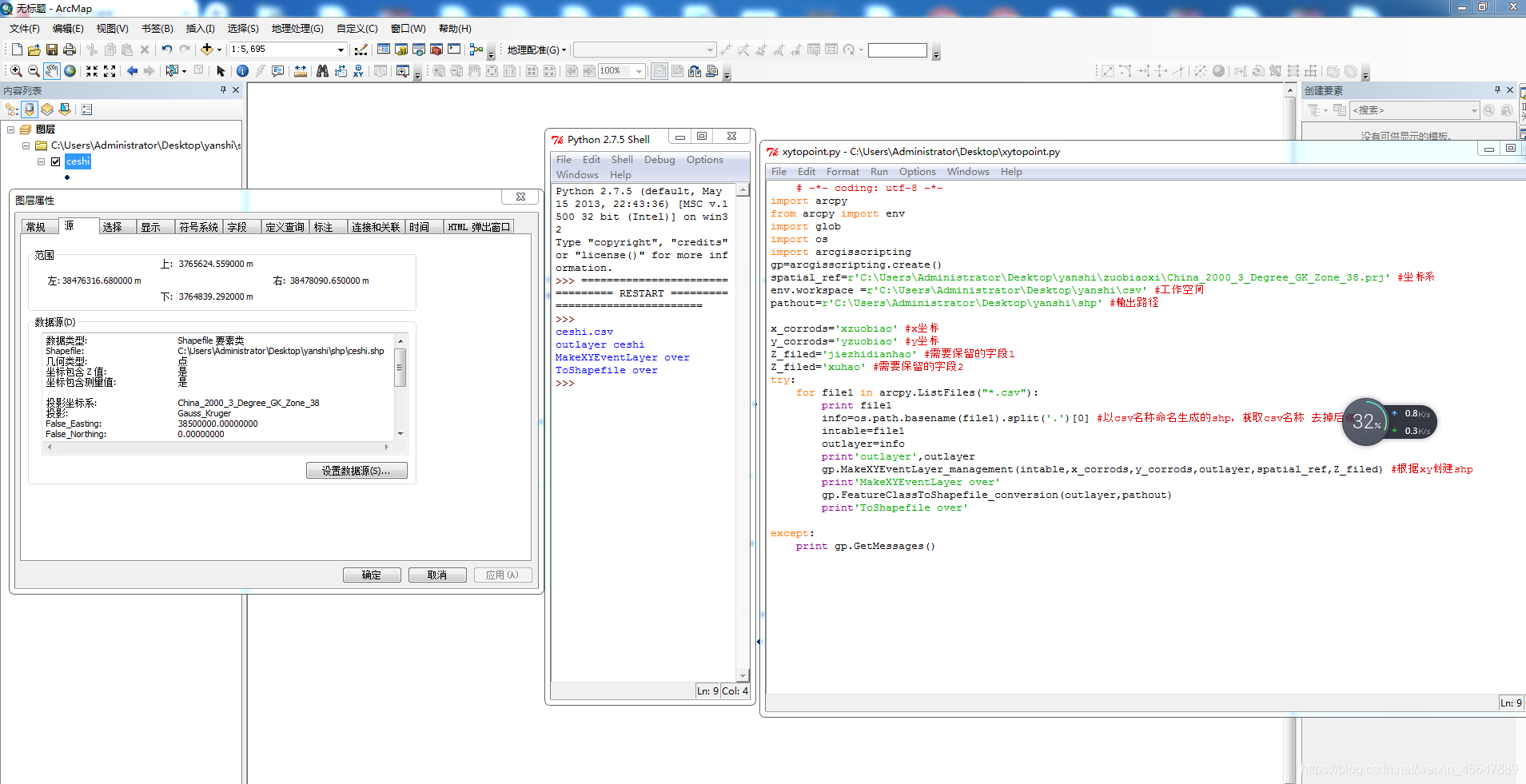Open the Catalog window icon

click(401, 50)
